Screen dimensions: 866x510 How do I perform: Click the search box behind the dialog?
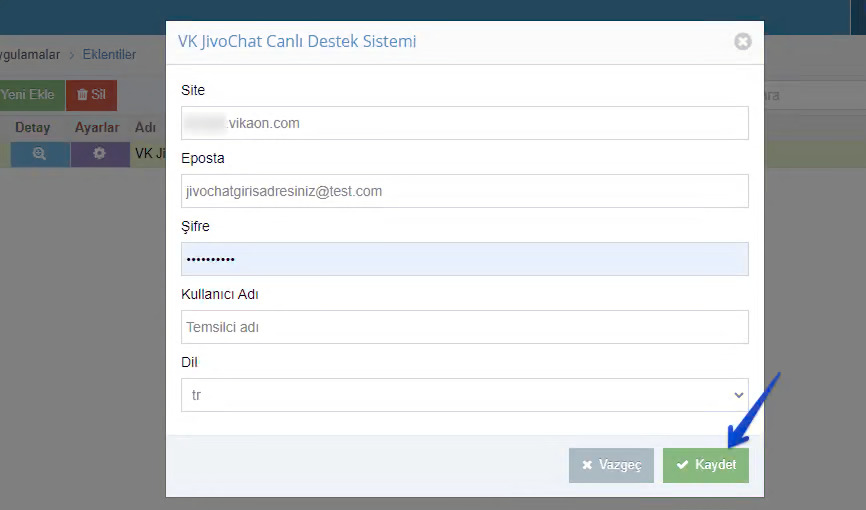pos(815,95)
